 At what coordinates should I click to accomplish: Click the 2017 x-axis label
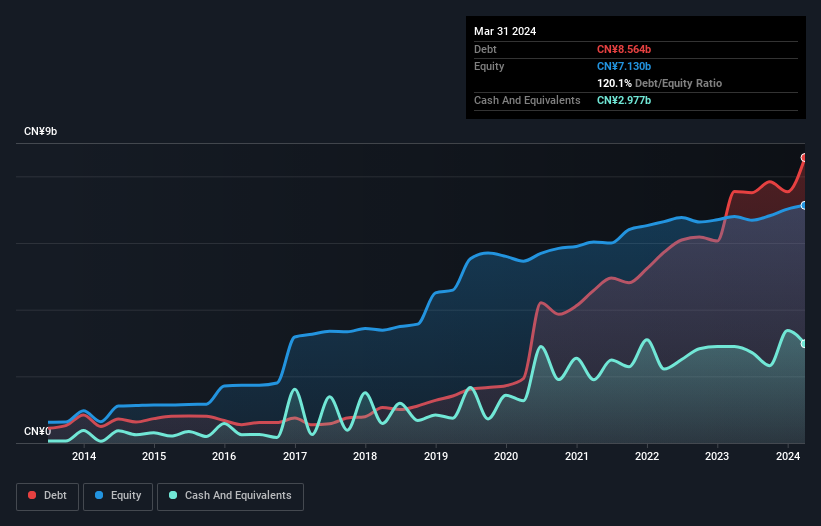(x=295, y=456)
